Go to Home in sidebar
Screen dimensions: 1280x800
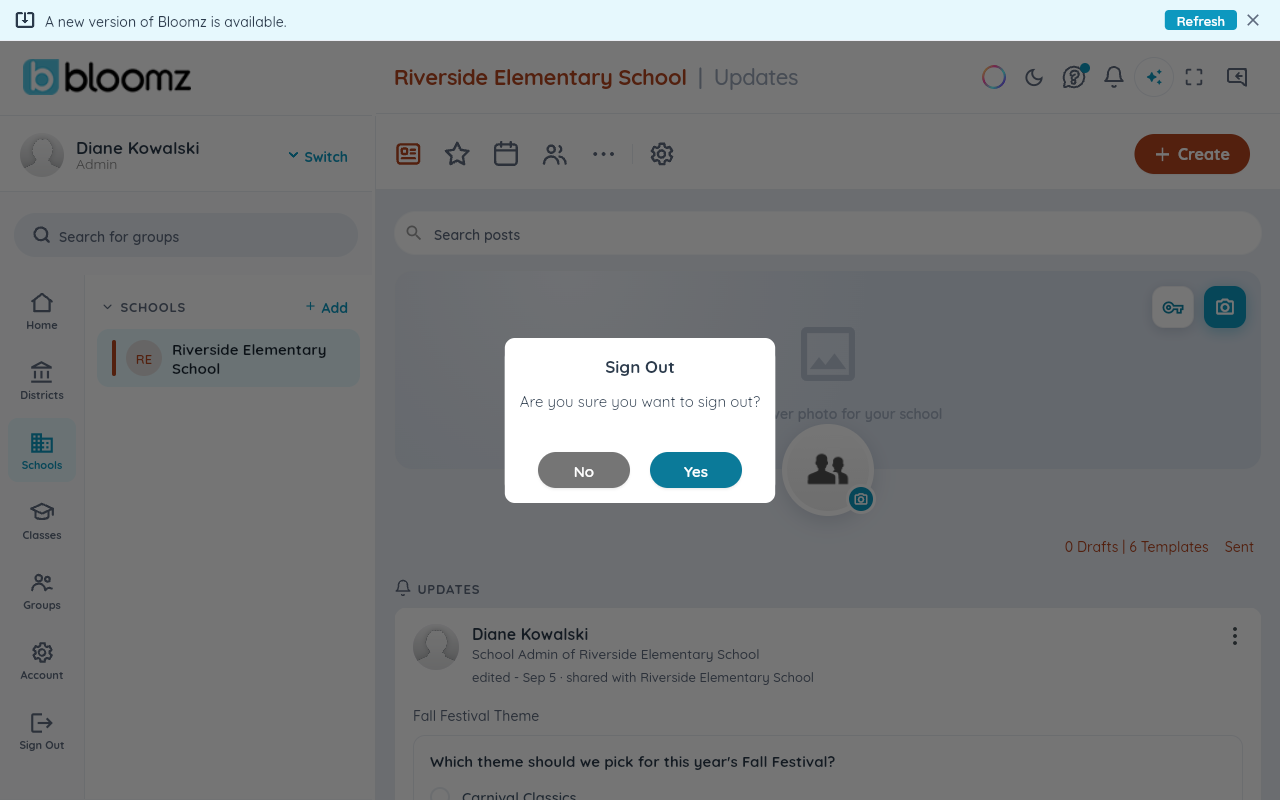(42, 311)
